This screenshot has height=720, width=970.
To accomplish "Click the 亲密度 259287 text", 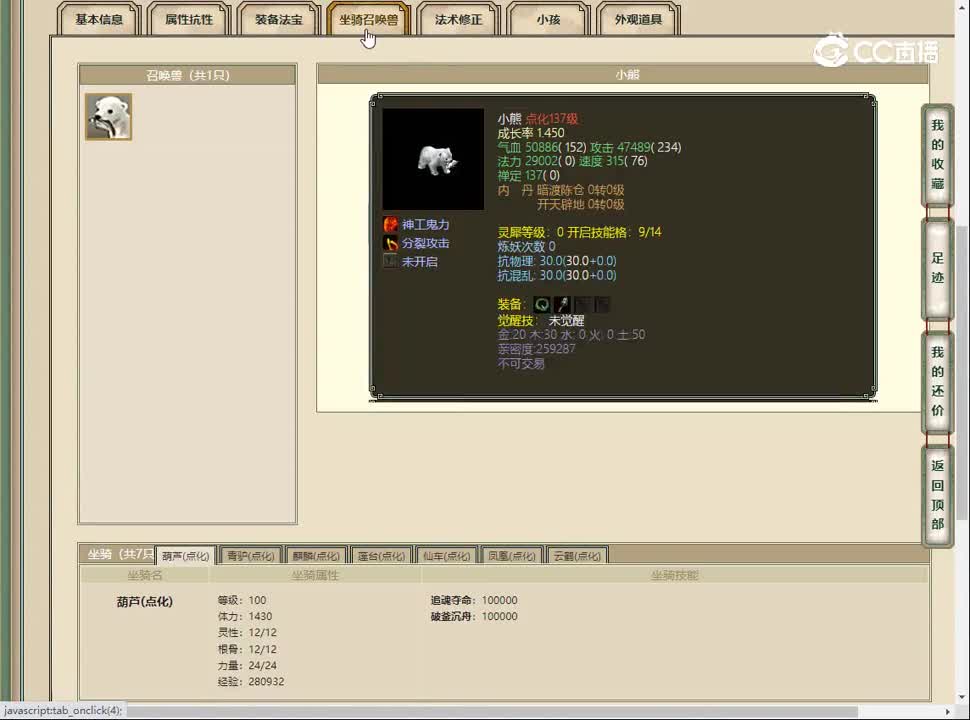I will (x=536, y=349).
